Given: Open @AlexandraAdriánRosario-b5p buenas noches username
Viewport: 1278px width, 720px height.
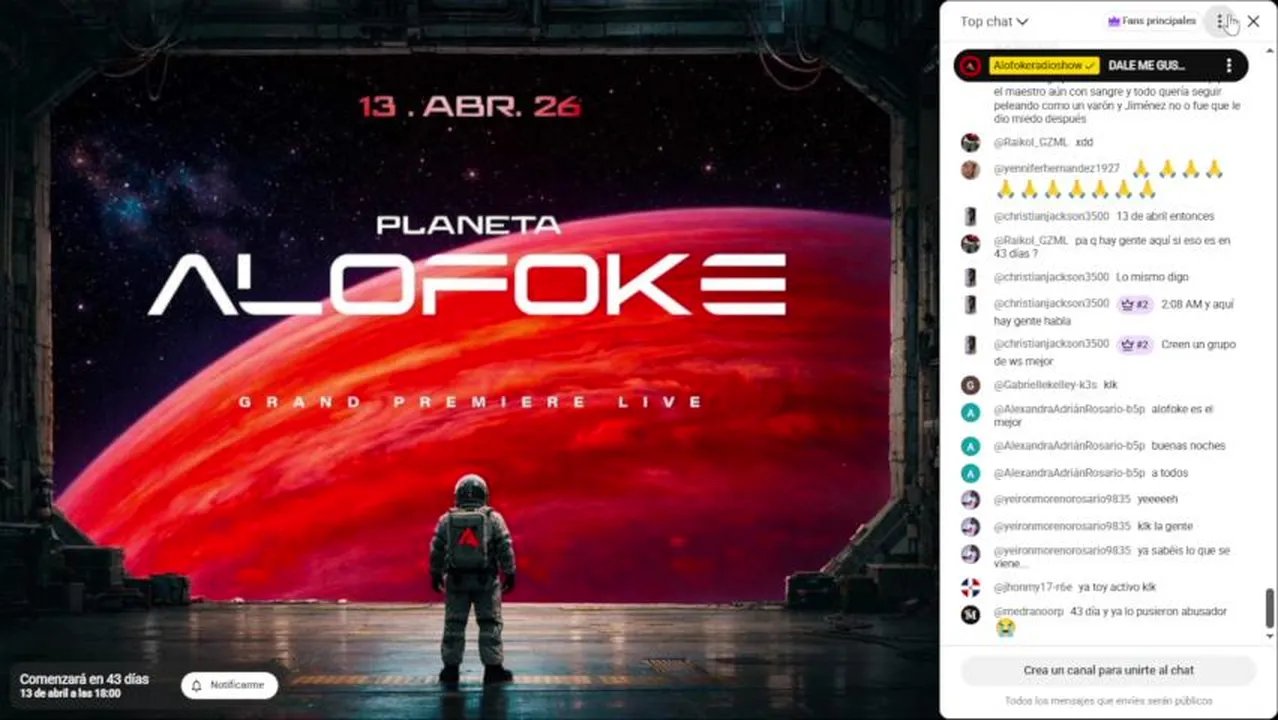Looking at the screenshot, I should coord(1069,446).
